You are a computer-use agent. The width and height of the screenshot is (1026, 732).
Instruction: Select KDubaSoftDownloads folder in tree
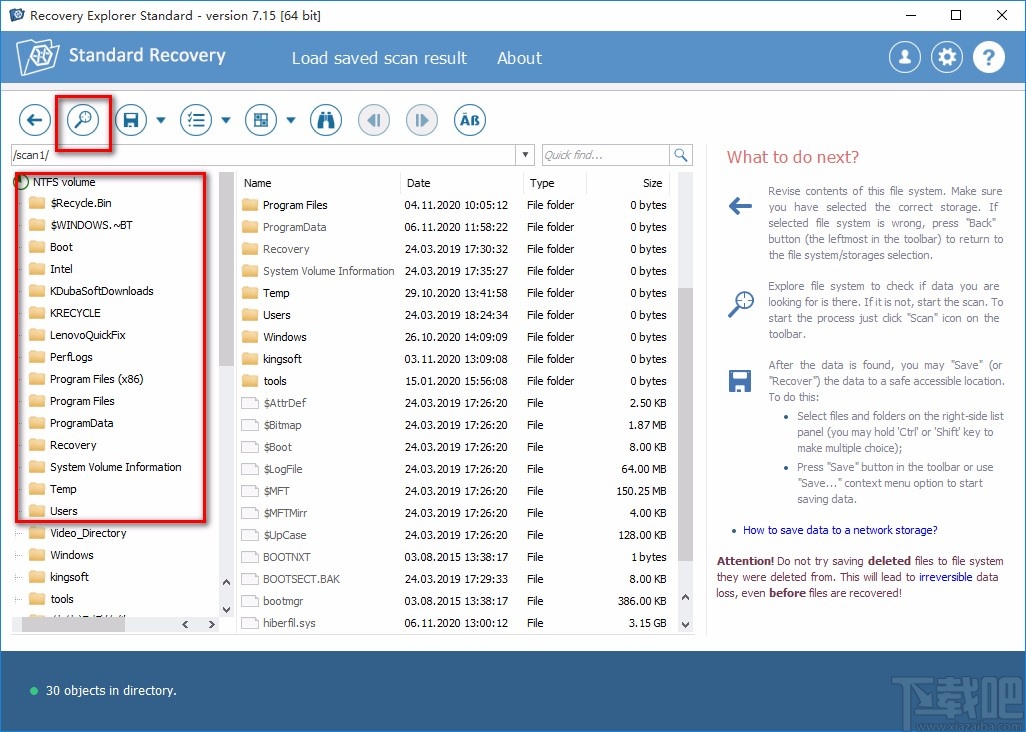(x=101, y=291)
